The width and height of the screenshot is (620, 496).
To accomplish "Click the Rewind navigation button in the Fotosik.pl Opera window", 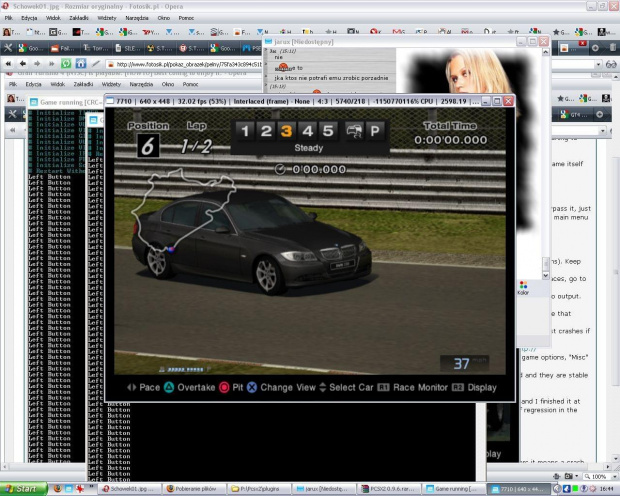I will 8,63.
